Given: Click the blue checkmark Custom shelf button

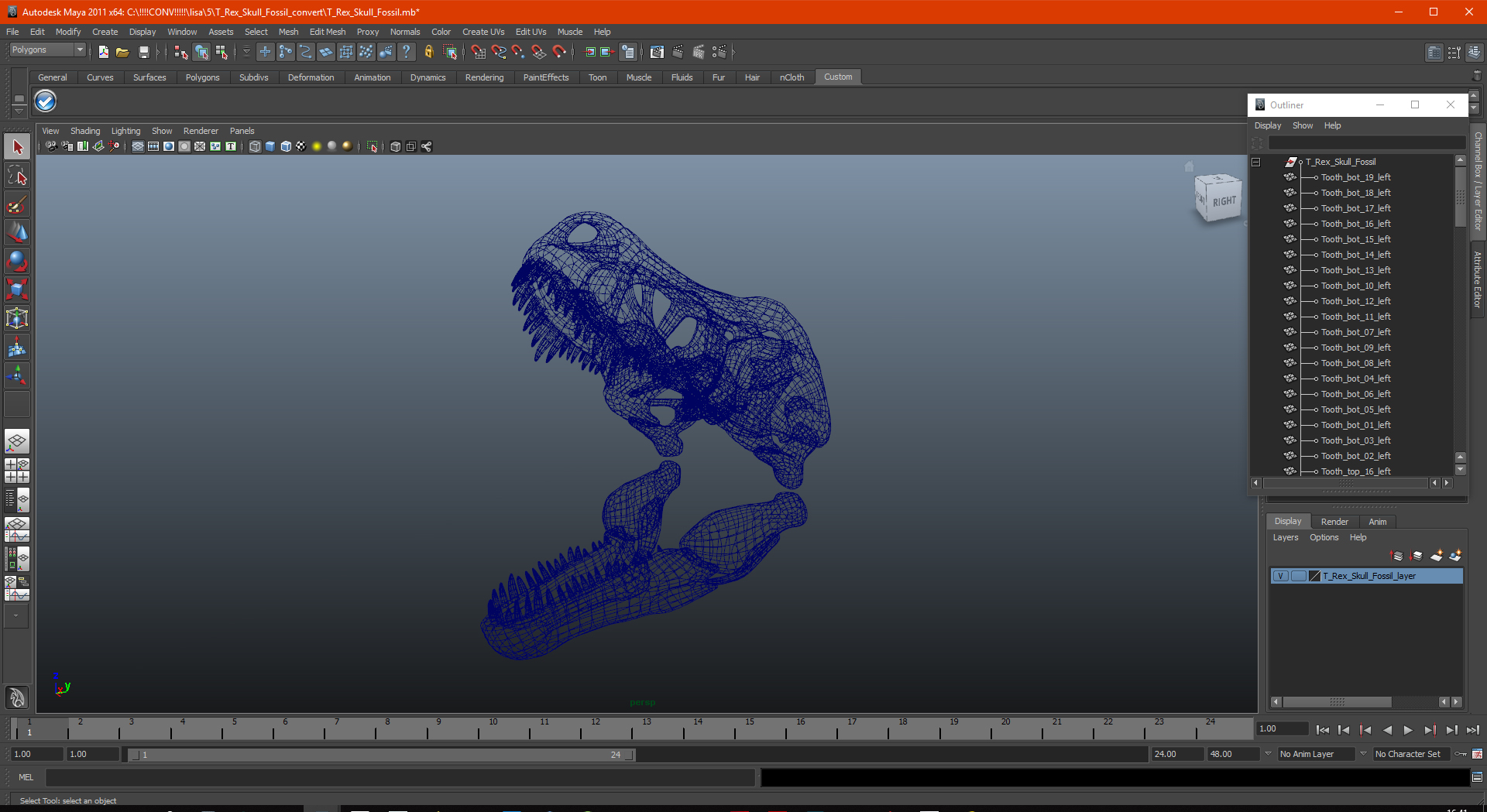Looking at the screenshot, I should tap(46, 101).
